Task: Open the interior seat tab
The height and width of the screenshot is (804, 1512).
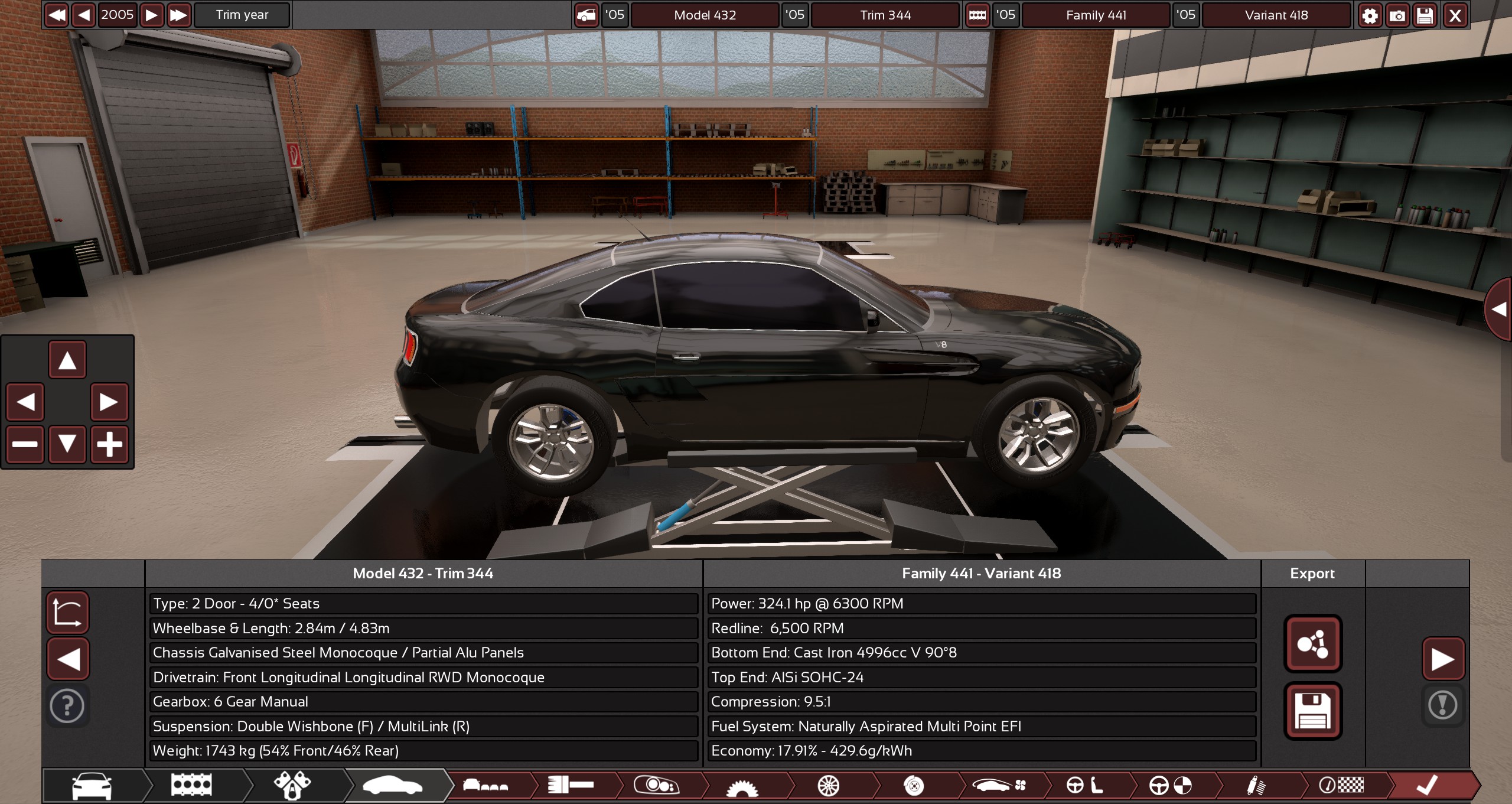Action: [x=1085, y=785]
